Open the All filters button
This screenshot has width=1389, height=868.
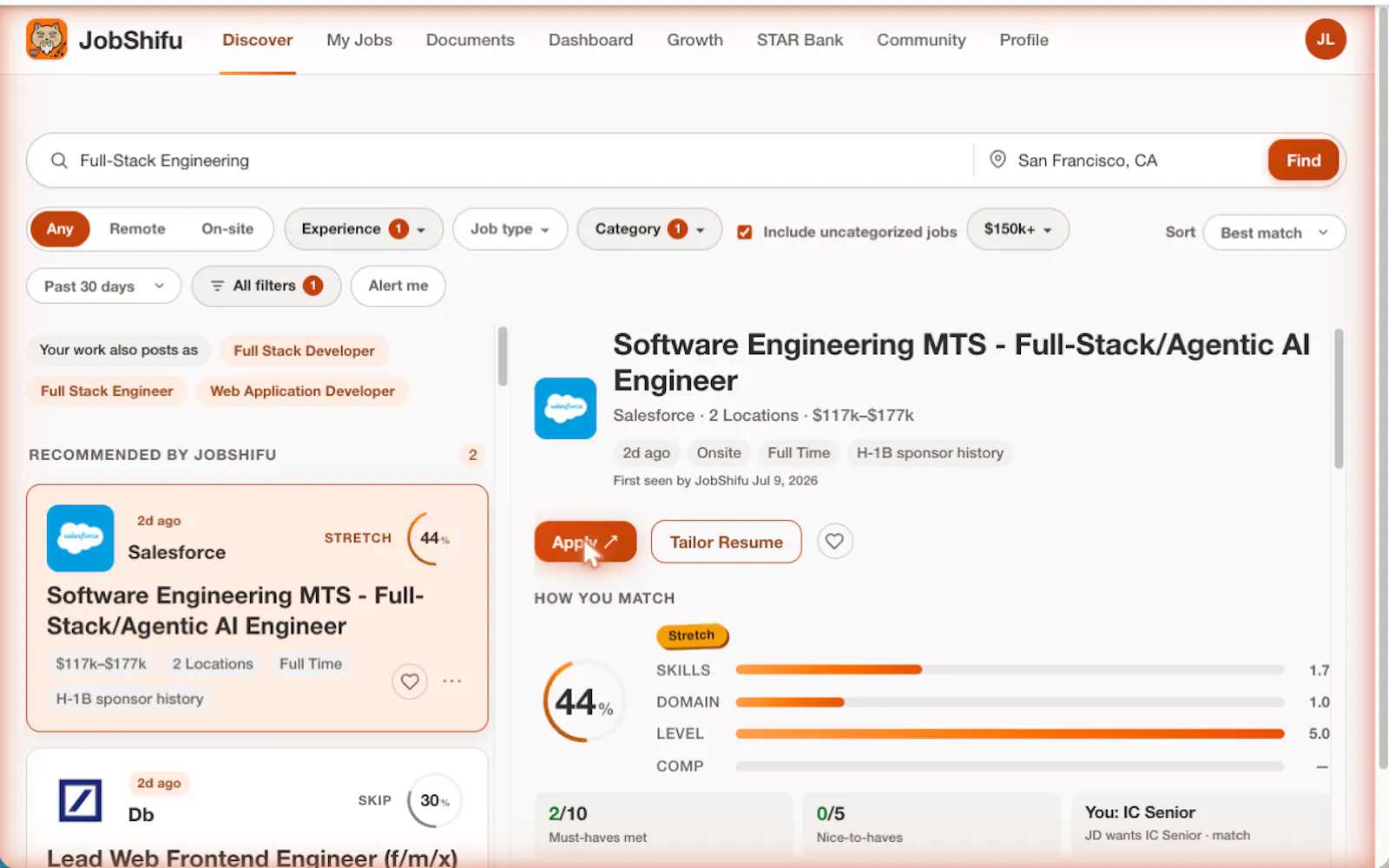tap(267, 286)
